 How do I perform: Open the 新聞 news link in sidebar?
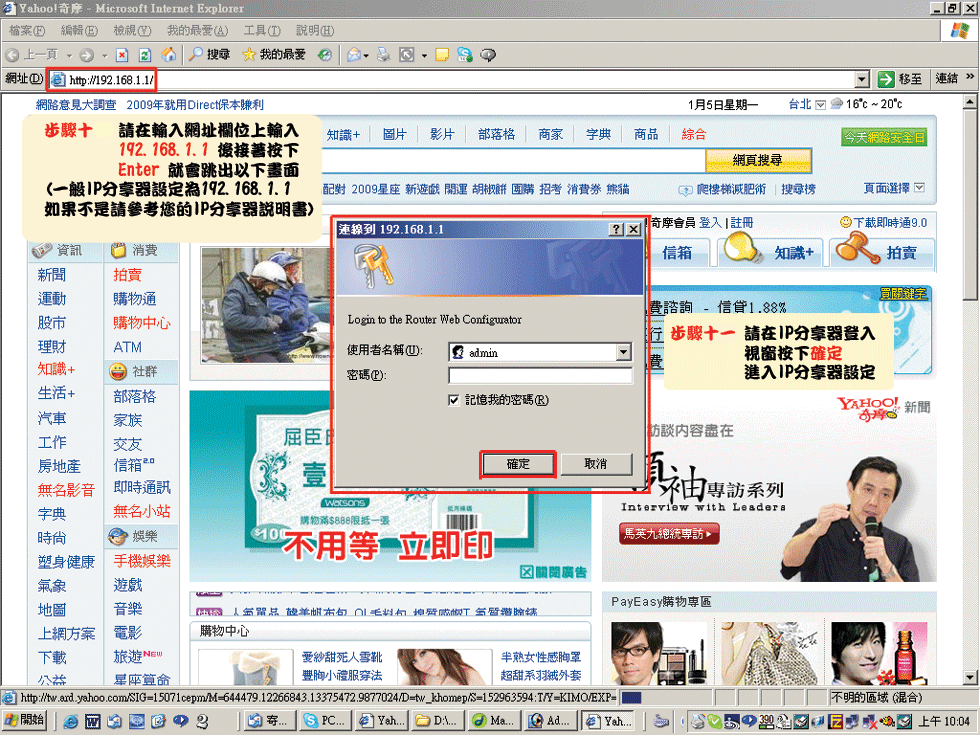[x=52, y=275]
